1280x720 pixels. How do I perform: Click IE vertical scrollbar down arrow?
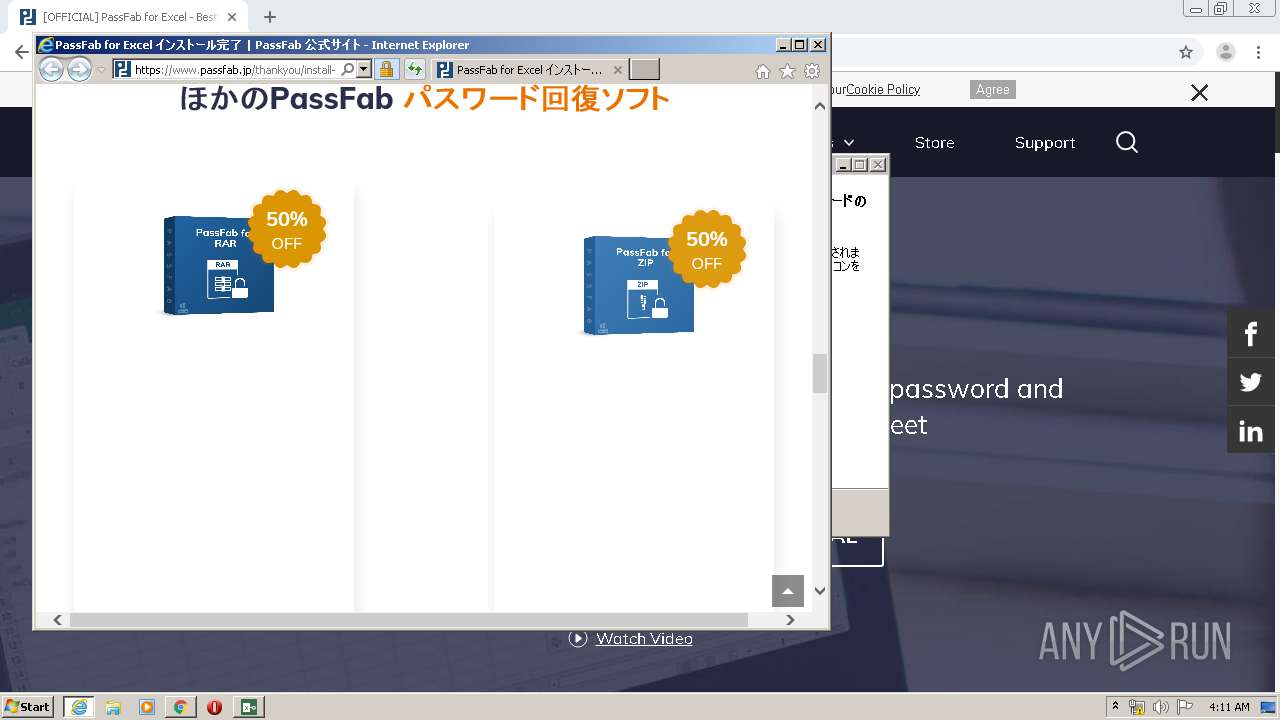[820, 591]
